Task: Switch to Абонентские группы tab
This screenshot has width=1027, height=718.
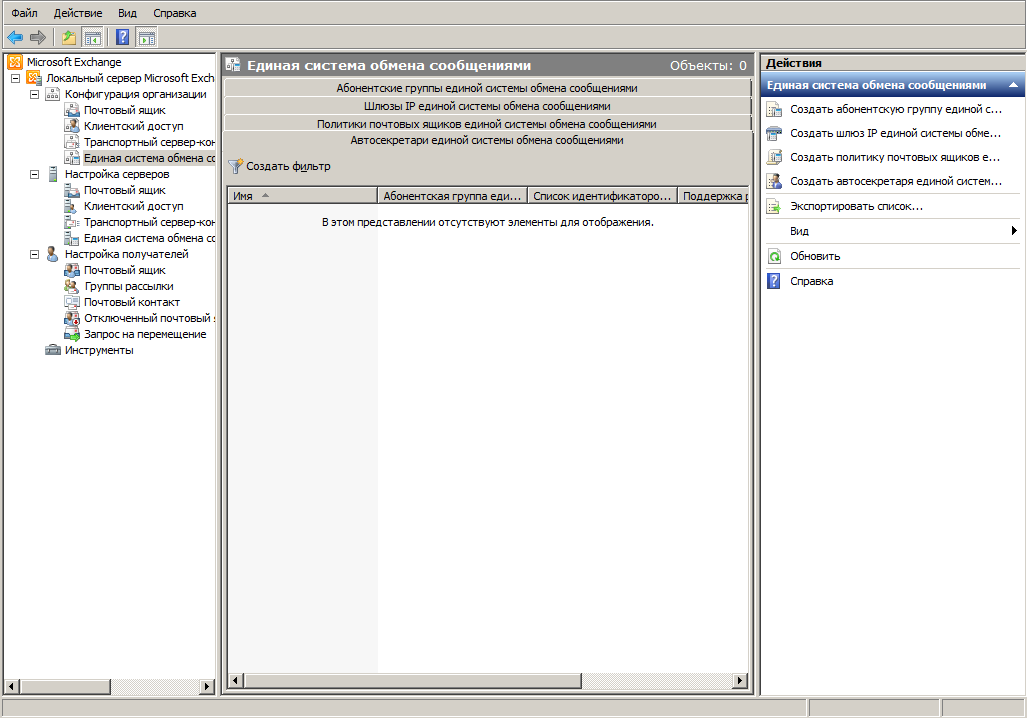Action: pos(487,88)
